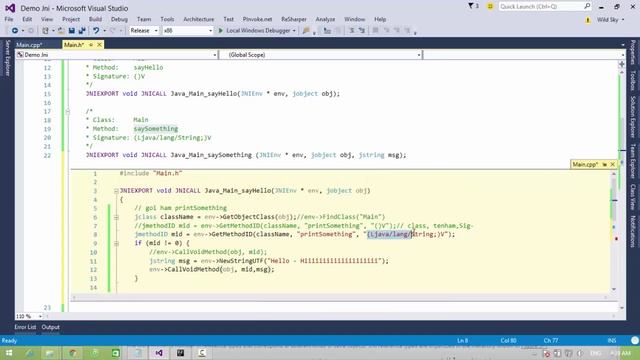Image resolution: width=640 pixels, height=360 pixels.
Task: Open the Server Explorer side panel
Action: click(x=7, y=58)
